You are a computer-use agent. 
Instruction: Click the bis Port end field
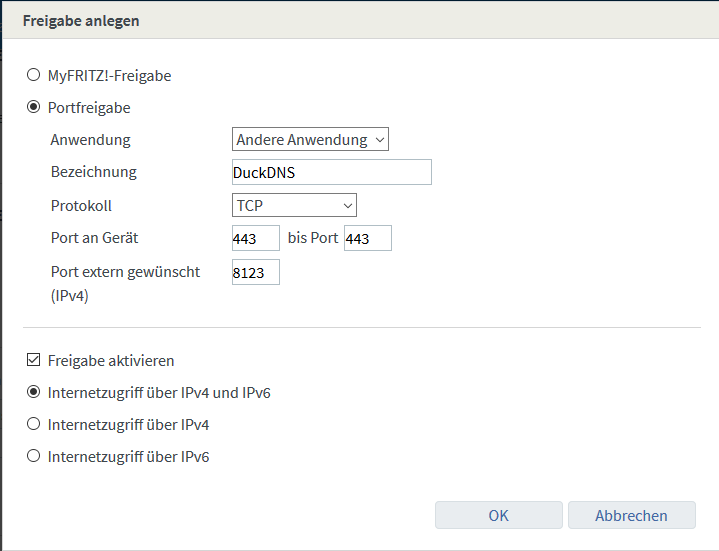368,238
